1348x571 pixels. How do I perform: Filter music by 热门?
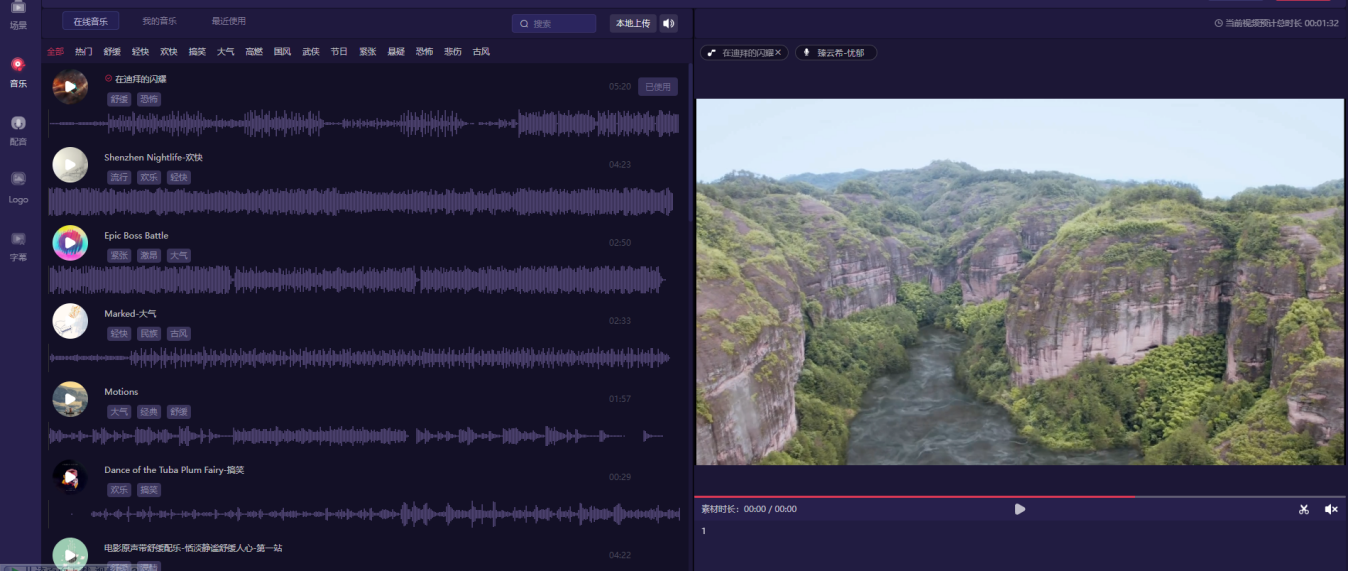pos(83,51)
